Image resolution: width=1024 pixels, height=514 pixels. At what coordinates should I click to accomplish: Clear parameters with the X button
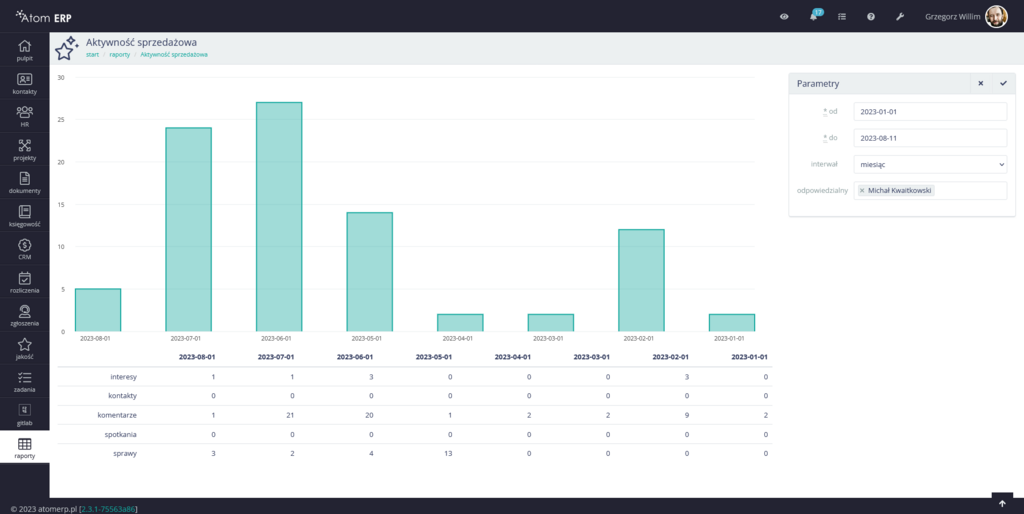coord(980,84)
